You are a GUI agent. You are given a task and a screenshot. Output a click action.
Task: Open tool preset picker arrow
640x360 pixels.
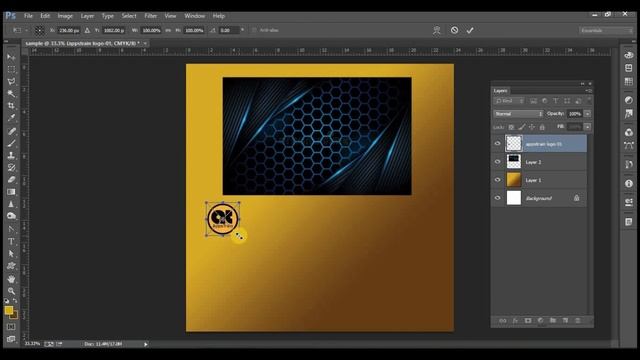click(x=27, y=30)
